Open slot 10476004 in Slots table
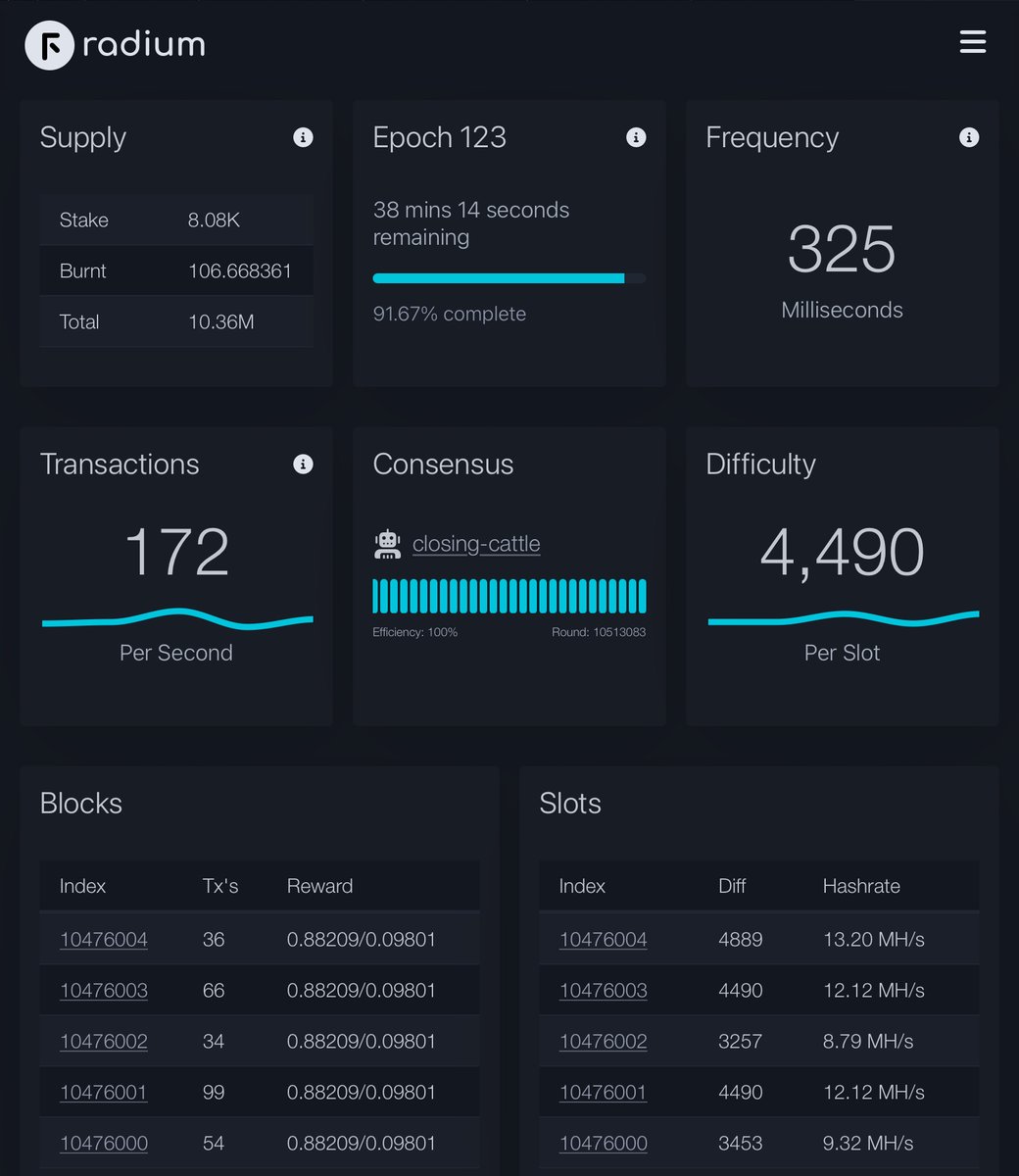 [x=604, y=940]
